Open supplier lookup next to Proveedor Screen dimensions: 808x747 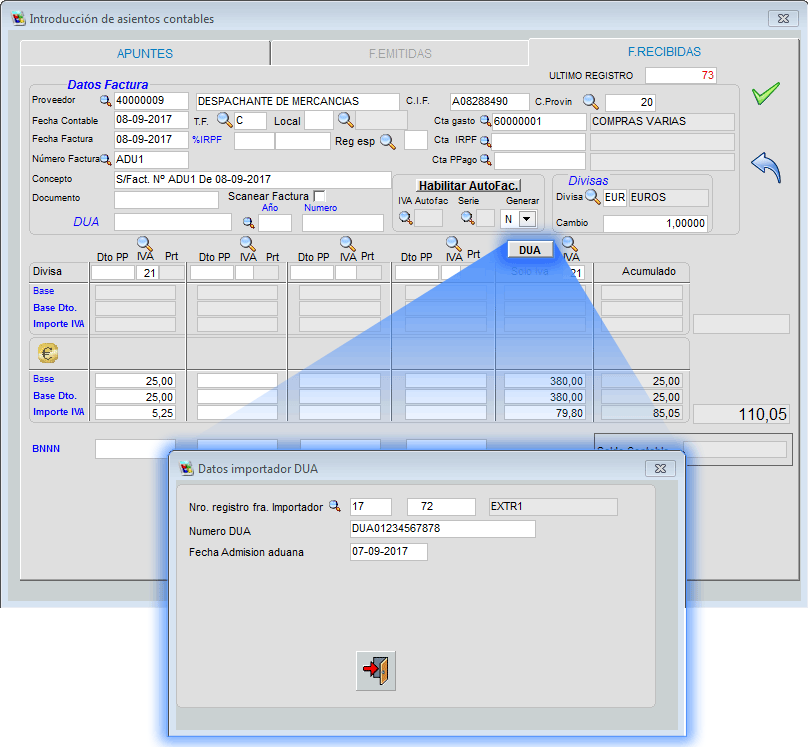click(x=105, y=100)
